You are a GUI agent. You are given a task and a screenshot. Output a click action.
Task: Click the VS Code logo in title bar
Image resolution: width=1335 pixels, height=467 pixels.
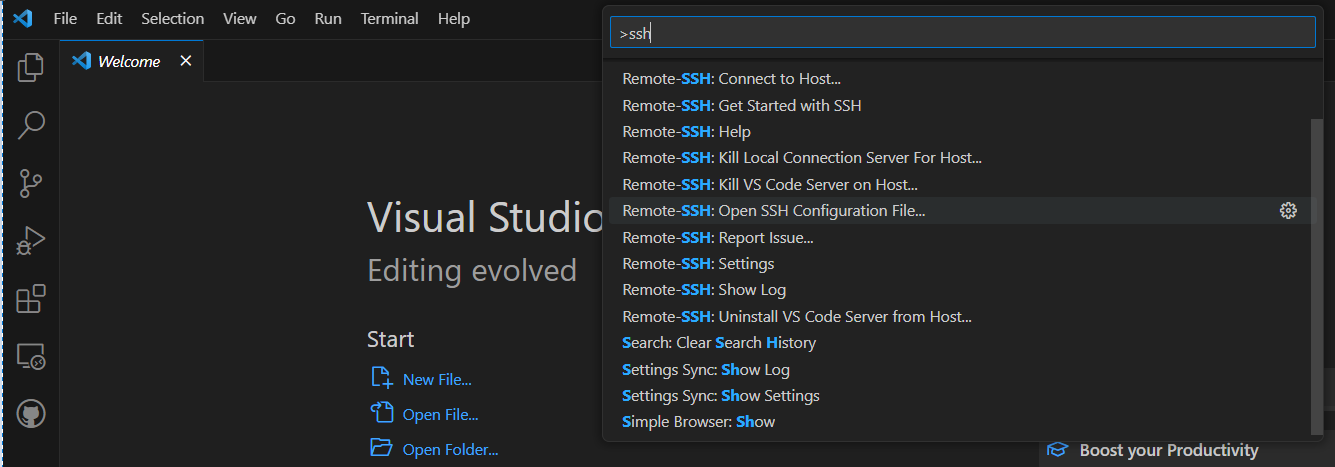[x=22, y=18]
